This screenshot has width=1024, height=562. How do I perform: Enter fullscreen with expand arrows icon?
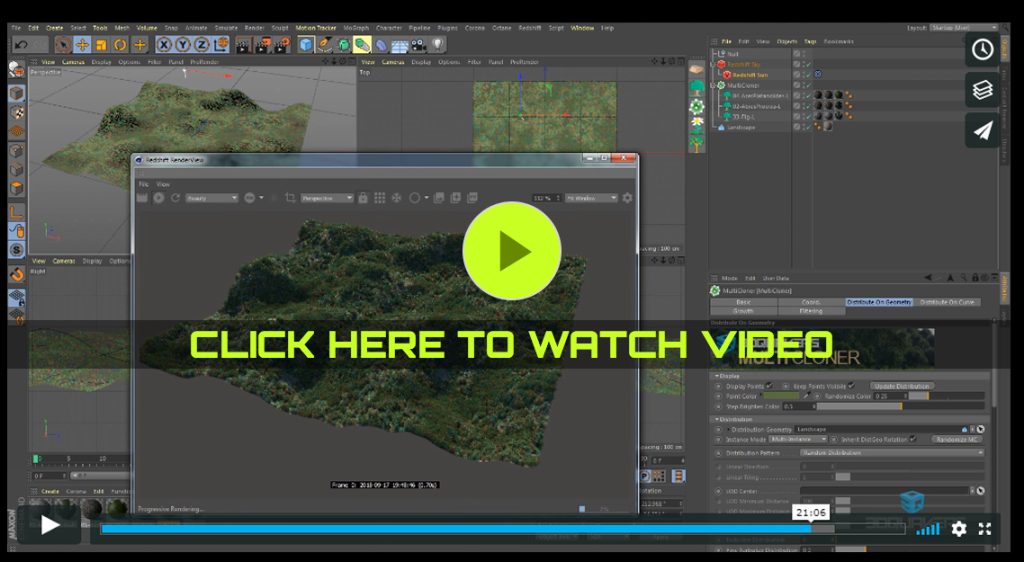pyautogui.click(x=985, y=529)
